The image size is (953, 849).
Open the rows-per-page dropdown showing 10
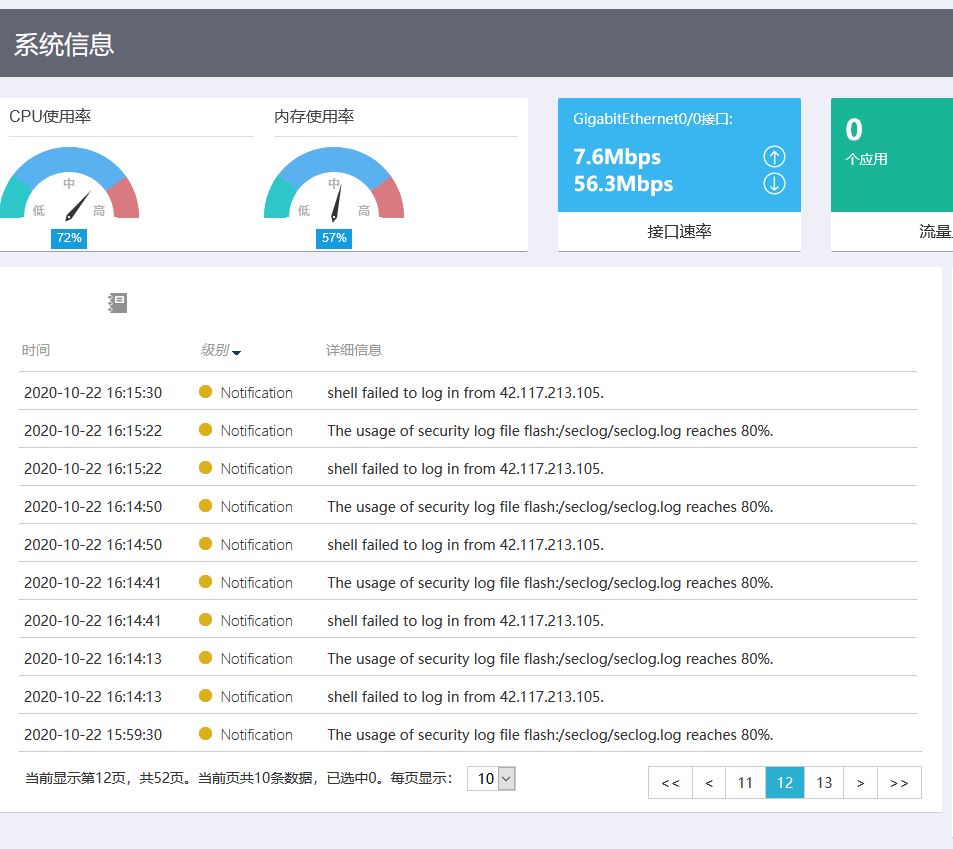pyautogui.click(x=491, y=779)
